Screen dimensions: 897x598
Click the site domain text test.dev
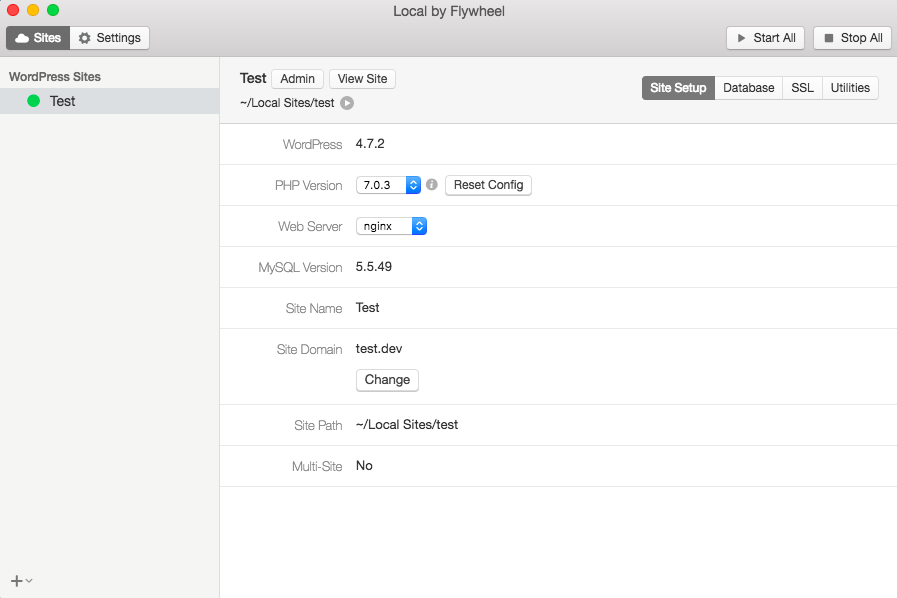(x=379, y=348)
